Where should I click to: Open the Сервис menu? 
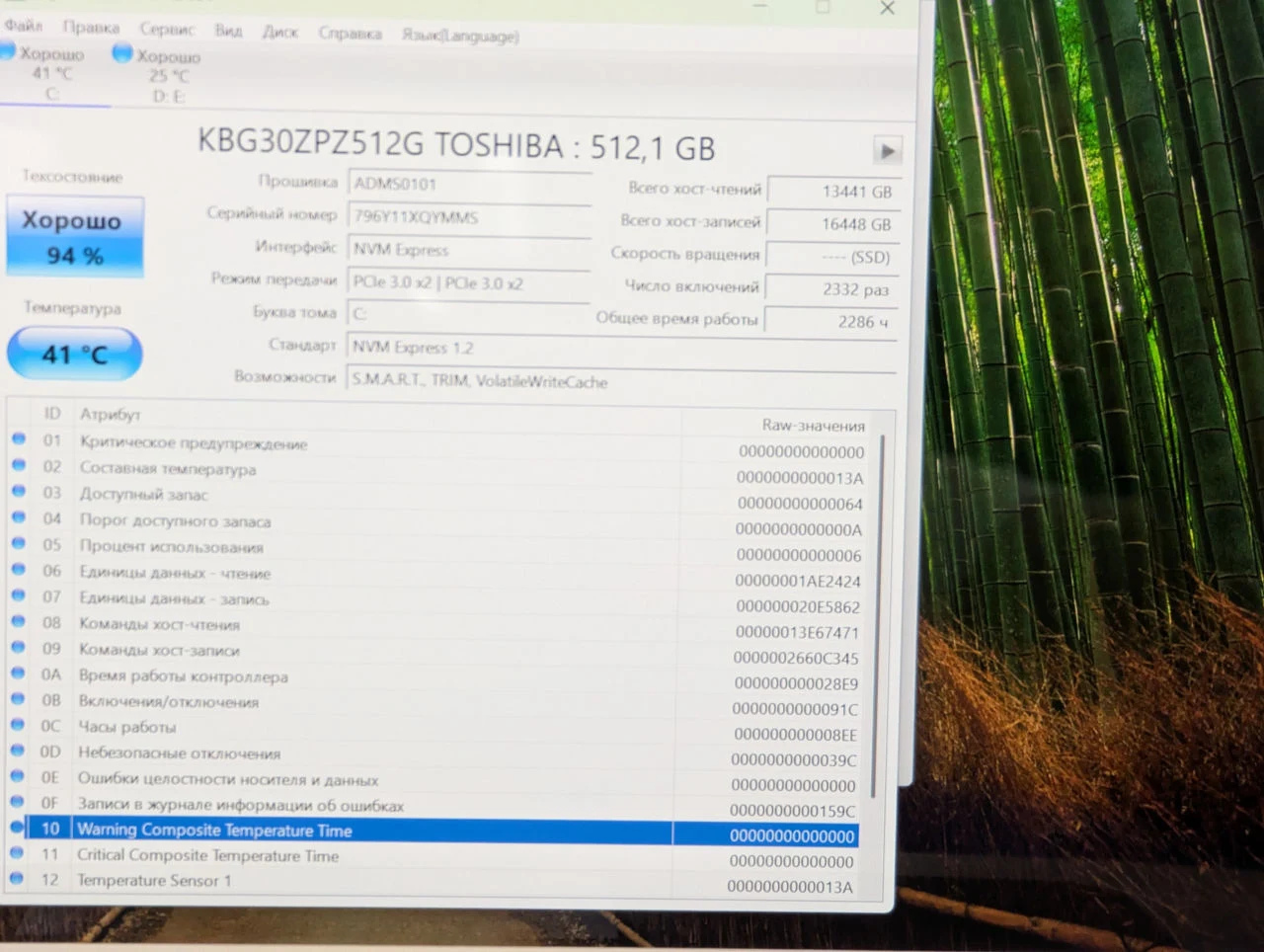(x=167, y=30)
